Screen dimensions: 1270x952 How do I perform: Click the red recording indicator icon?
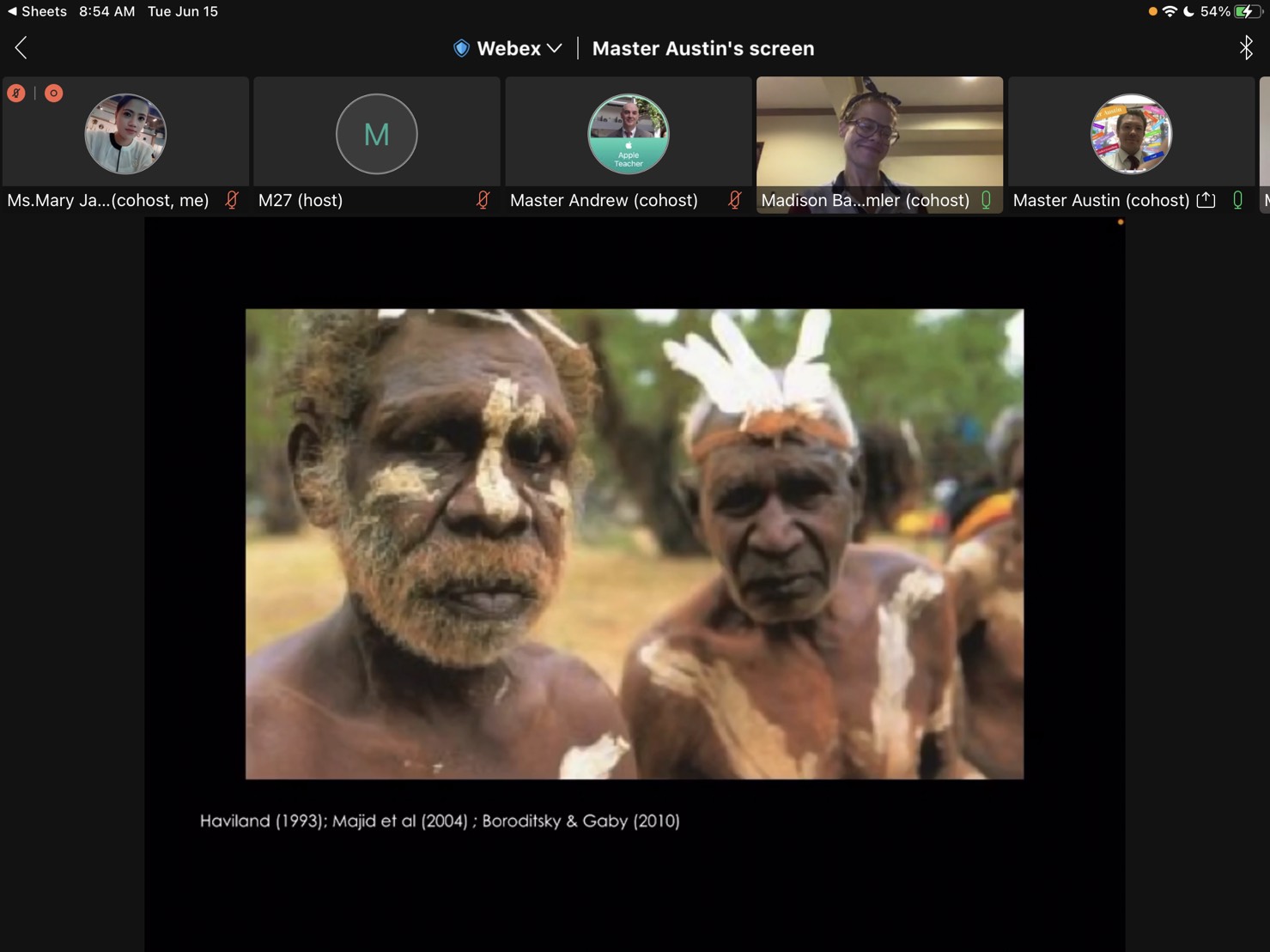[53, 93]
